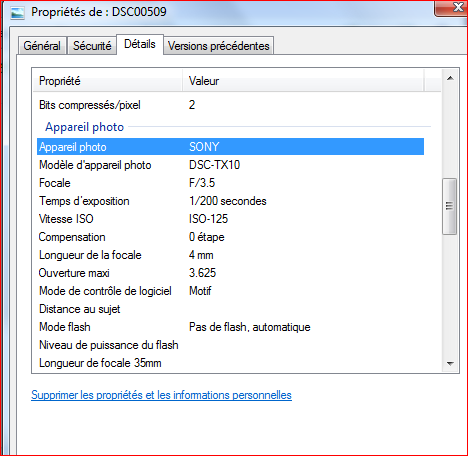
Task: Click Supprimer les propriétés et informations personnelles link
Action: pyautogui.click(x=161, y=395)
